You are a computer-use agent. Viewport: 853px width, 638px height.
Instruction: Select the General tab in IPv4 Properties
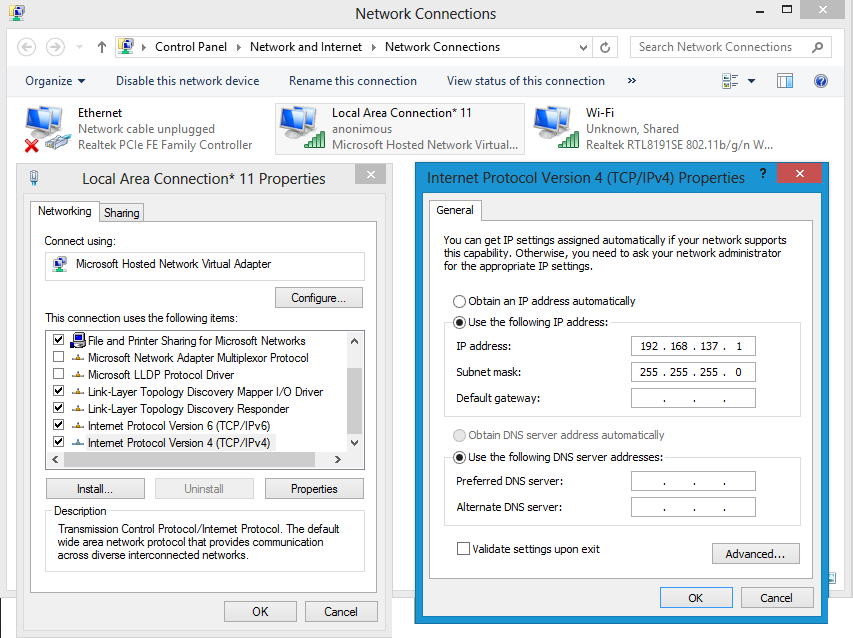[455, 210]
